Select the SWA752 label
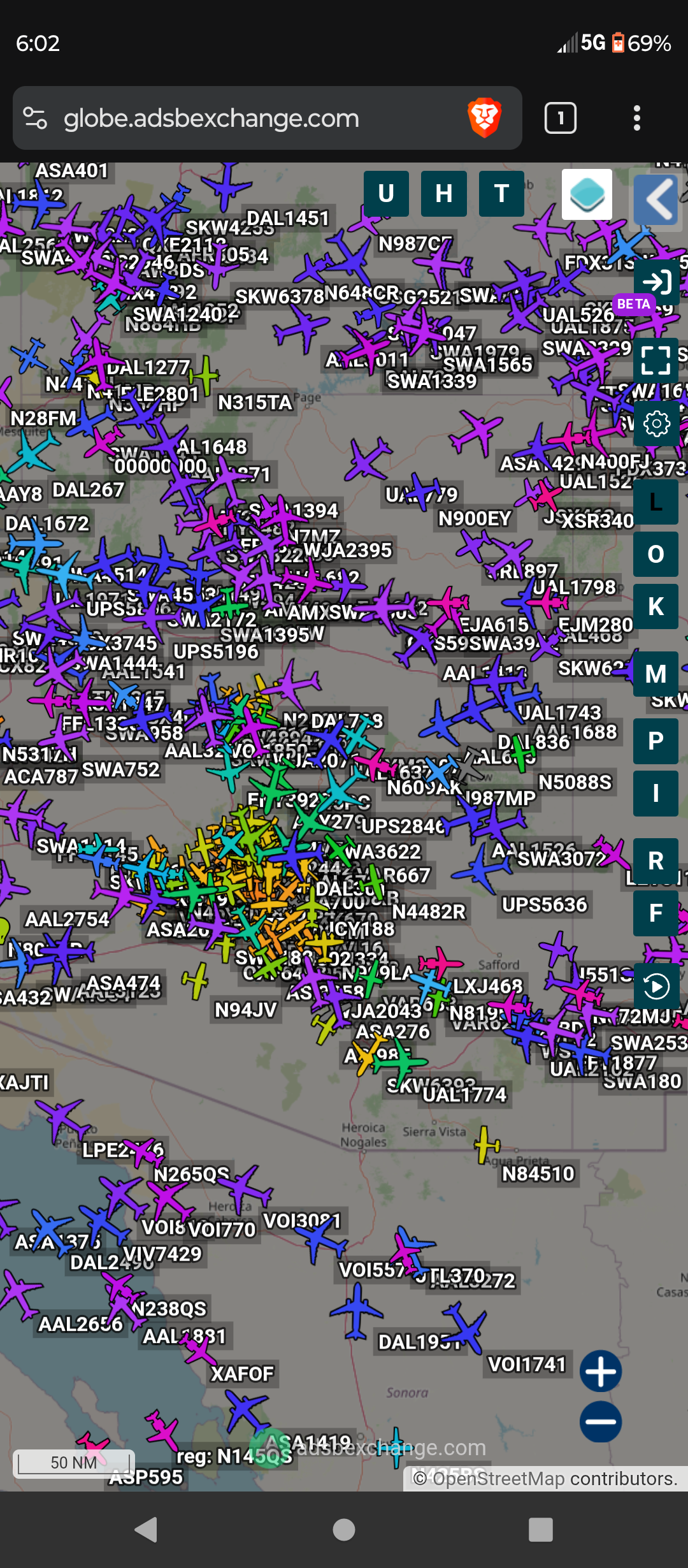The width and height of the screenshot is (688, 1568). tap(120, 769)
